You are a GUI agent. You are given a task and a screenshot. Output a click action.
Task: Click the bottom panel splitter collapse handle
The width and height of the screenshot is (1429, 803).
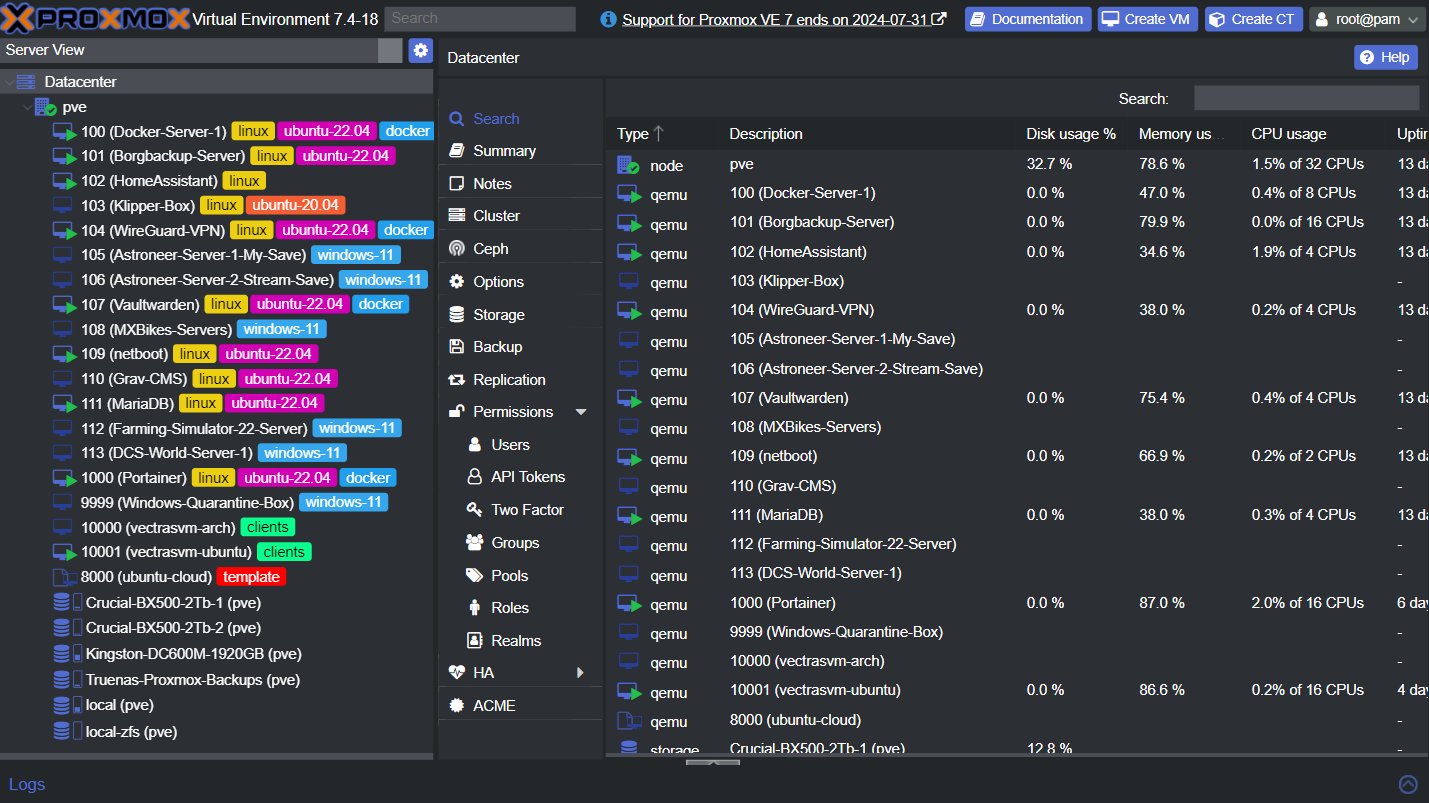713,762
